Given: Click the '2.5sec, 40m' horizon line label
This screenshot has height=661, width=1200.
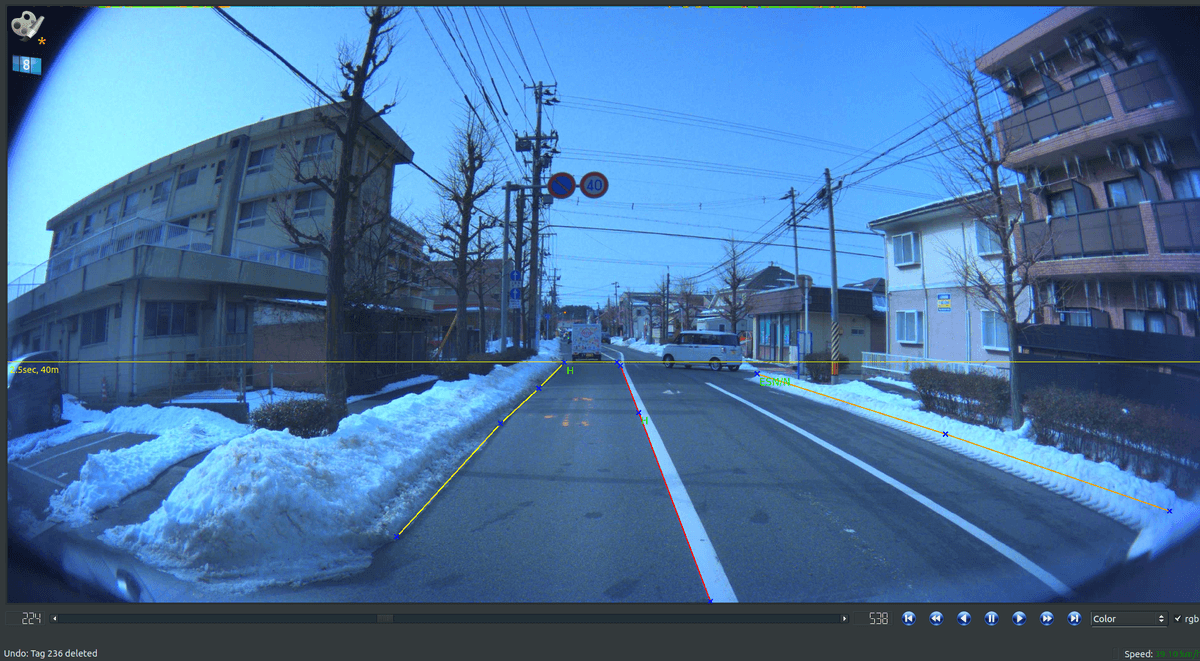Looking at the screenshot, I should 34,370.
